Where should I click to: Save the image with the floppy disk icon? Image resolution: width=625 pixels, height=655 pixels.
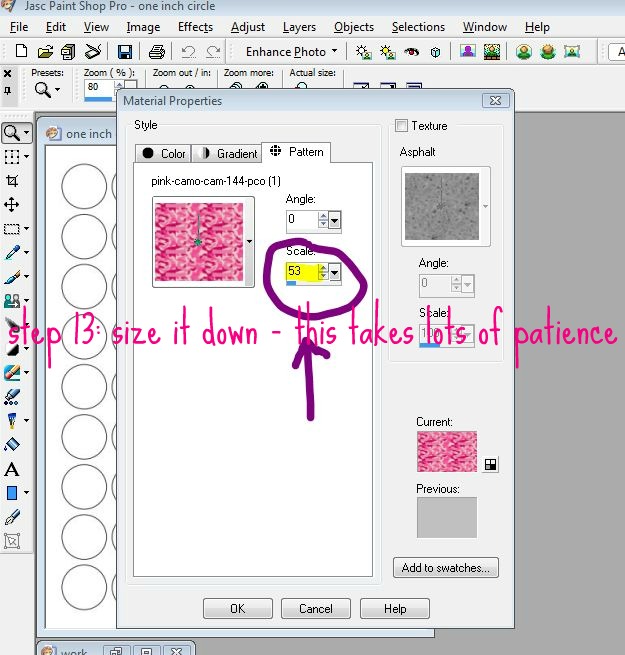124,52
